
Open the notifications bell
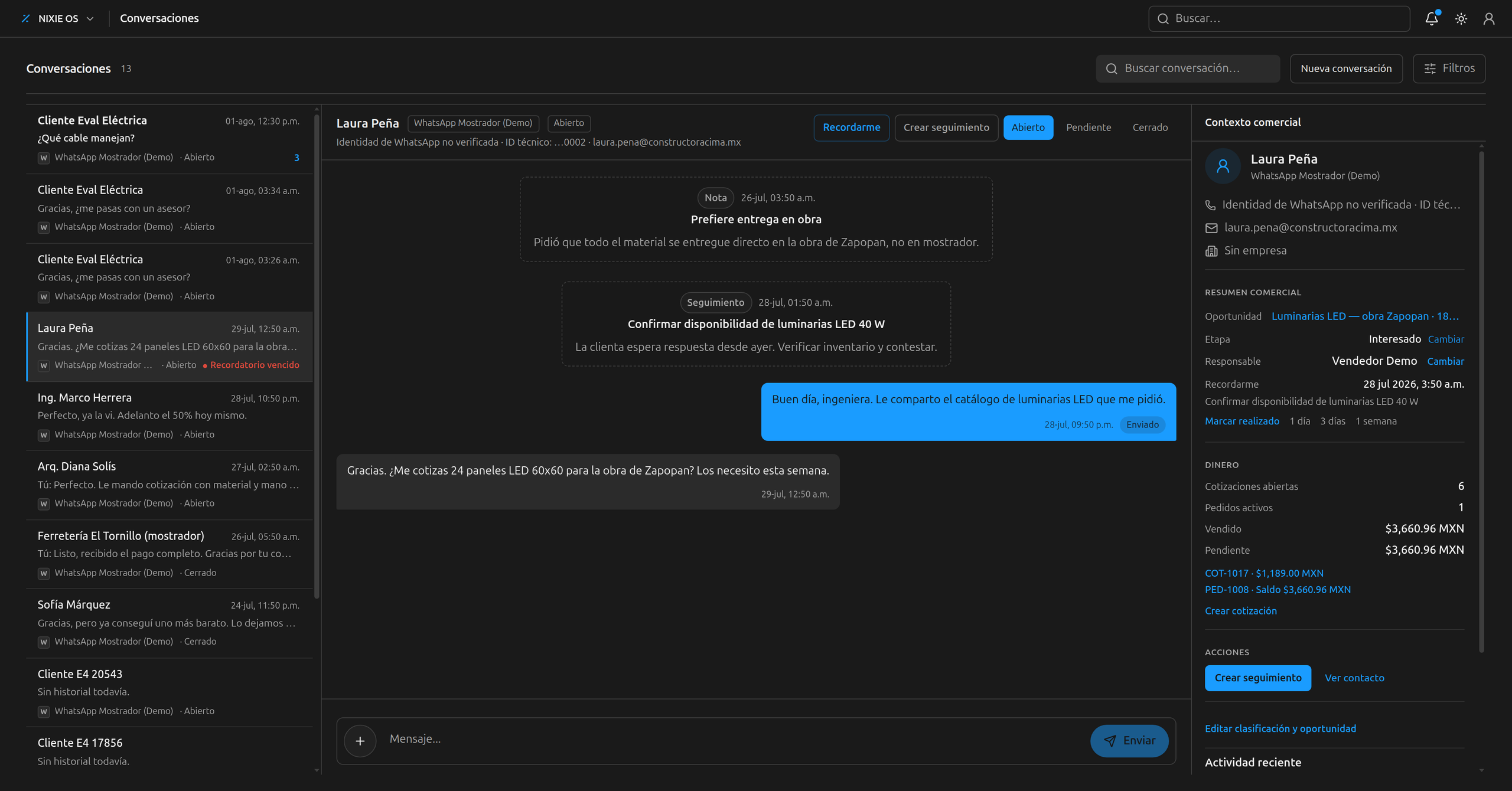(x=1432, y=18)
